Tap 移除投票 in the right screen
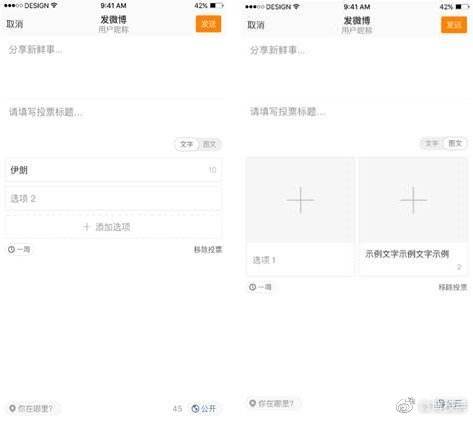The height and width of the screenshot is (421, 473). pos(453,287)
